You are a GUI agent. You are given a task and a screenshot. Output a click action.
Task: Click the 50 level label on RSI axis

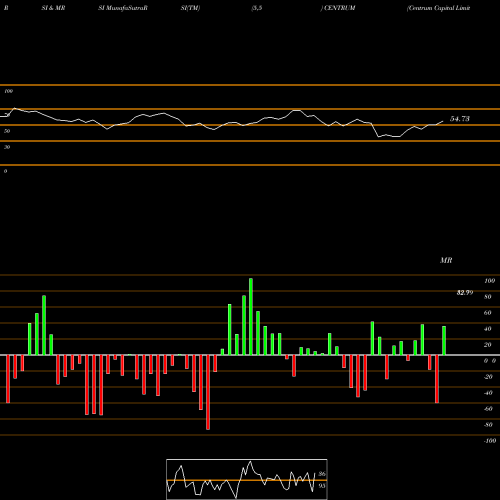pyautogui.click(x=7, y=131)
